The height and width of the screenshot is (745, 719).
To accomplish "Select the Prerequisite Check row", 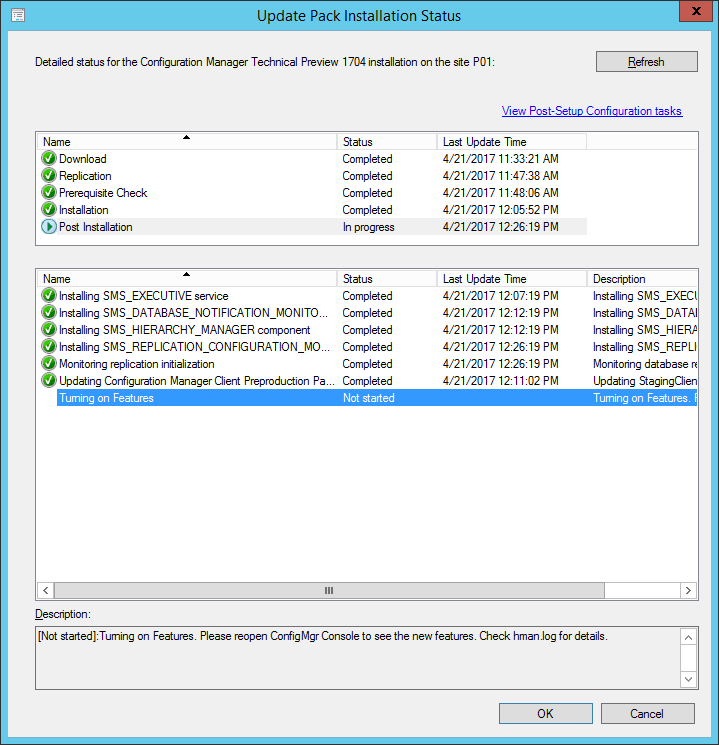I will coord(312,192).
